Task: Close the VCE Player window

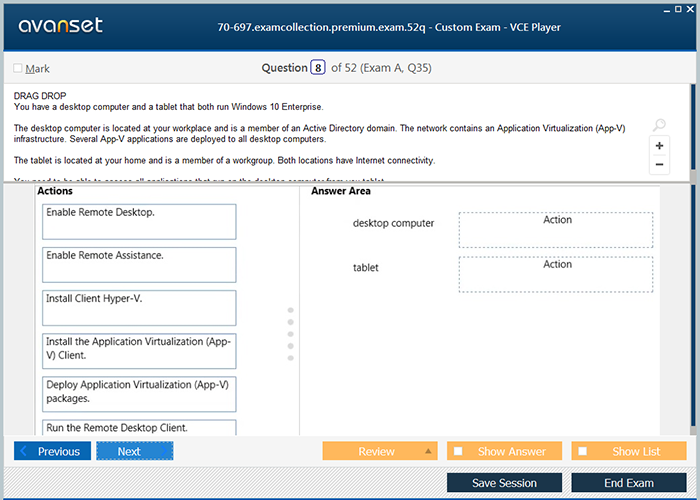Action: coord(690,8)
